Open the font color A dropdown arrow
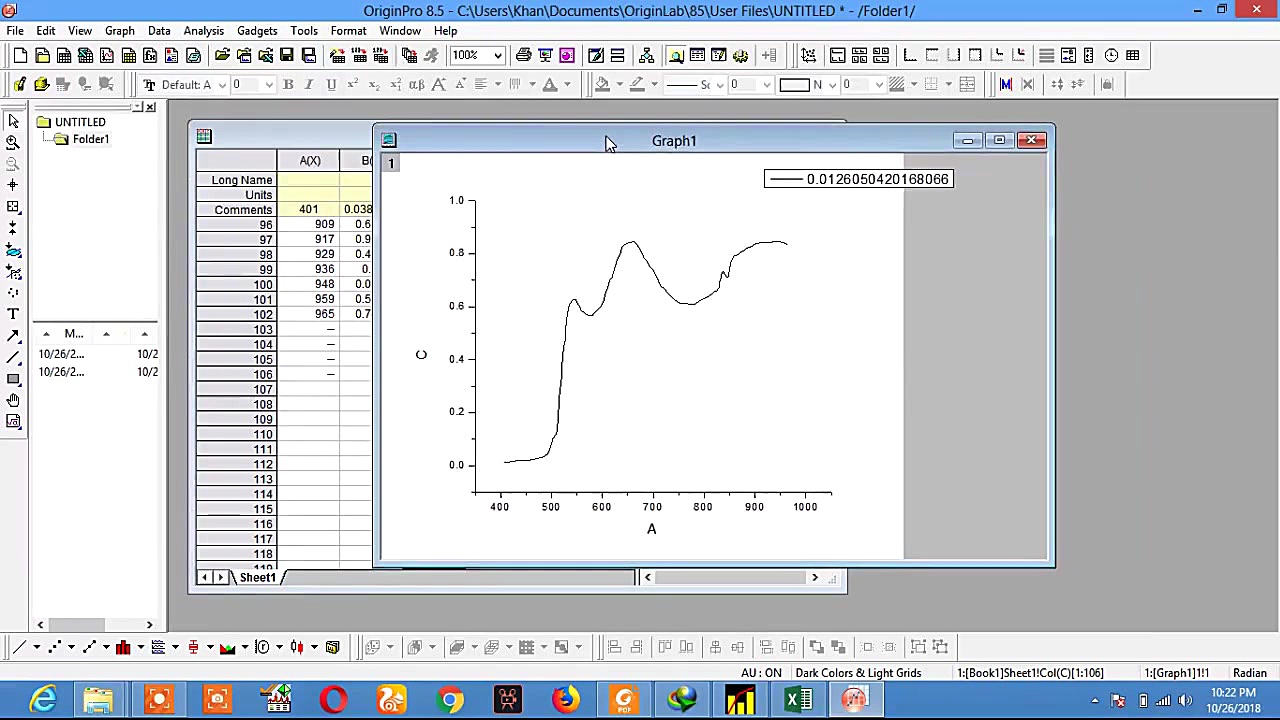1280x720 pixels. point(566,84)
